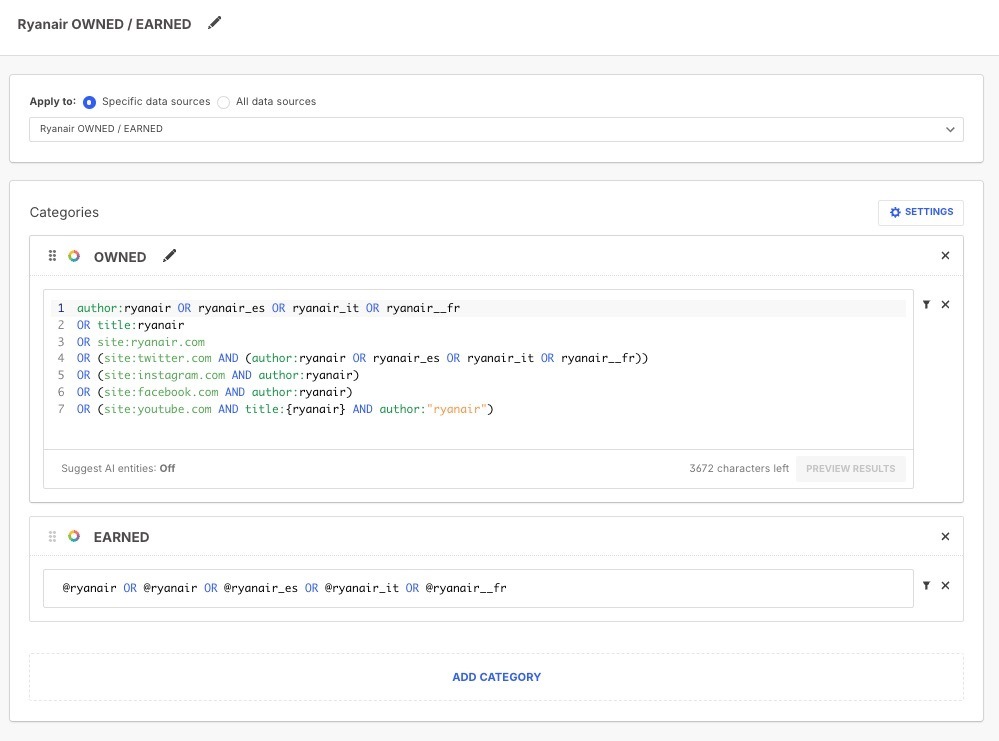
Task: Remove the OWNED category
Action: [945, 255]
